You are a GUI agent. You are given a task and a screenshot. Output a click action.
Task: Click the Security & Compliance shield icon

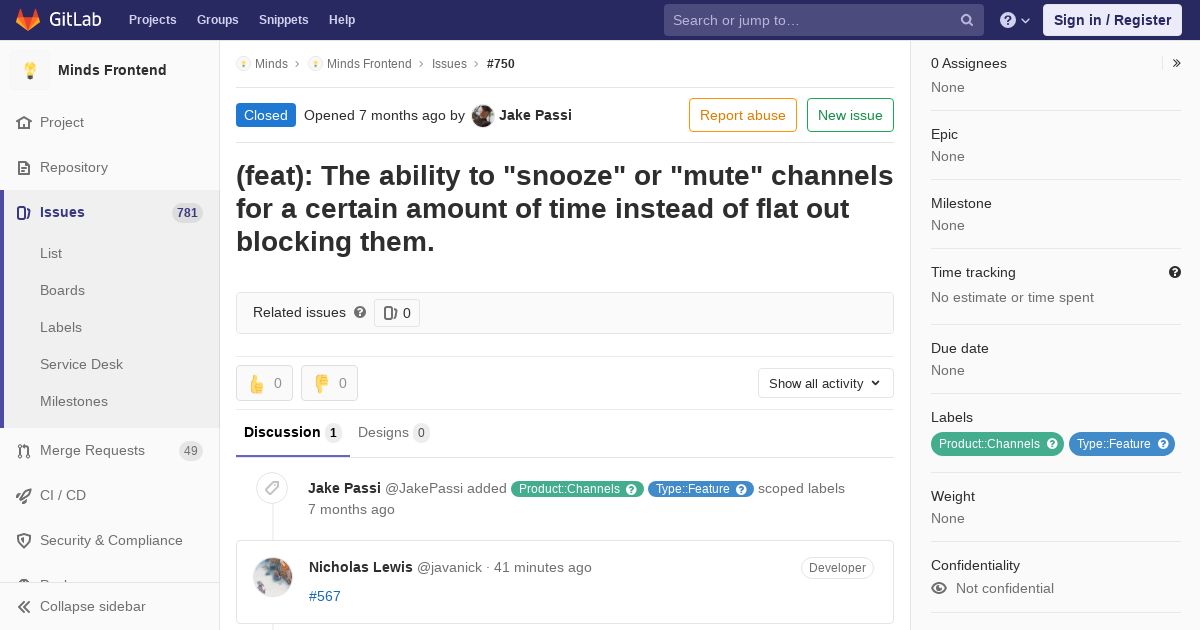pos(24,540)
